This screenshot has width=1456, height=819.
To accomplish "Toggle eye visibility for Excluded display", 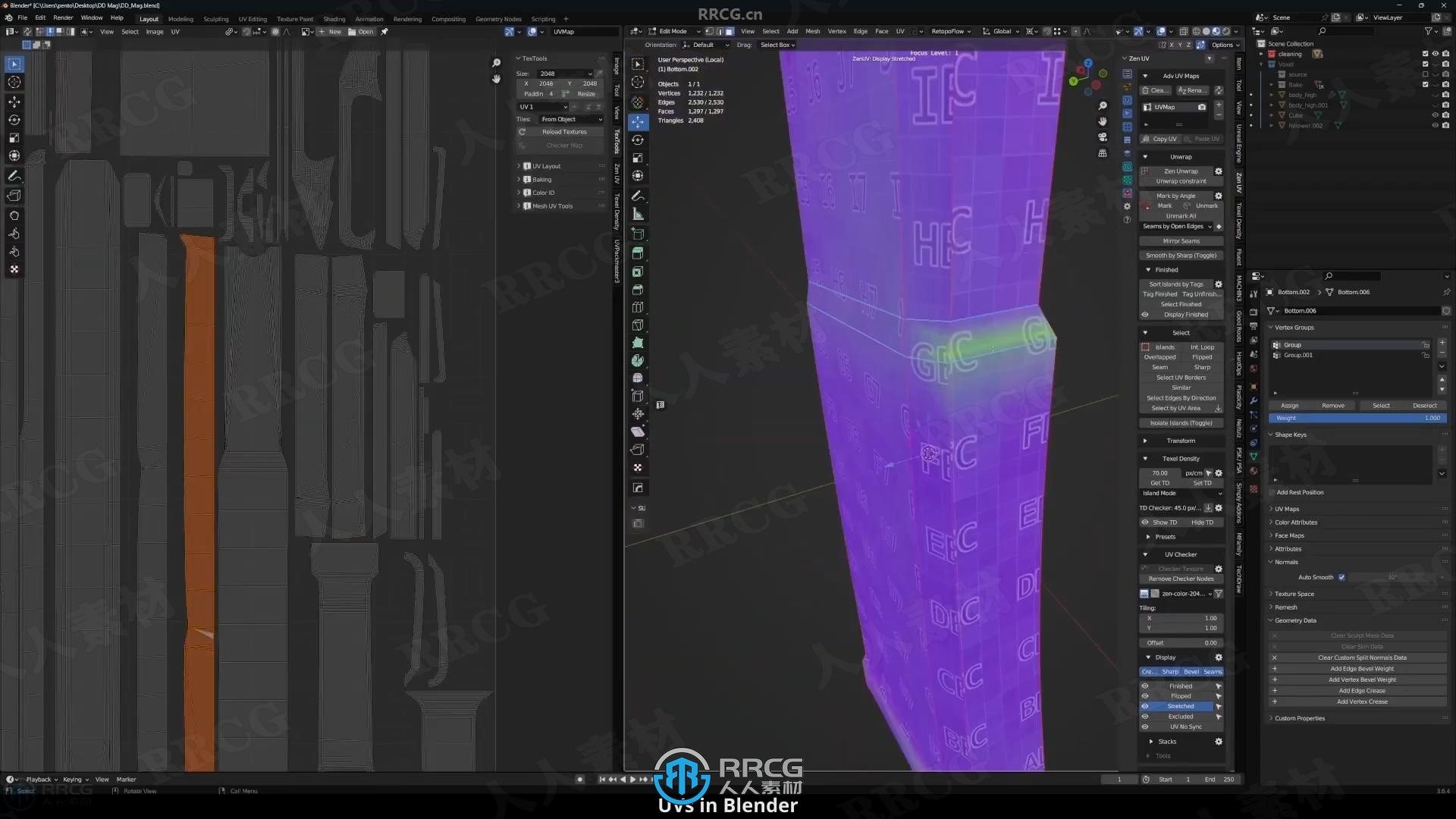I will pos(1145,717).
